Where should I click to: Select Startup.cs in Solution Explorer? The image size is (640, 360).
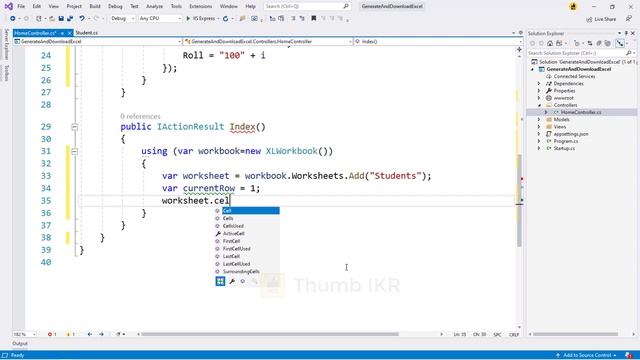(x=564, y=148)
